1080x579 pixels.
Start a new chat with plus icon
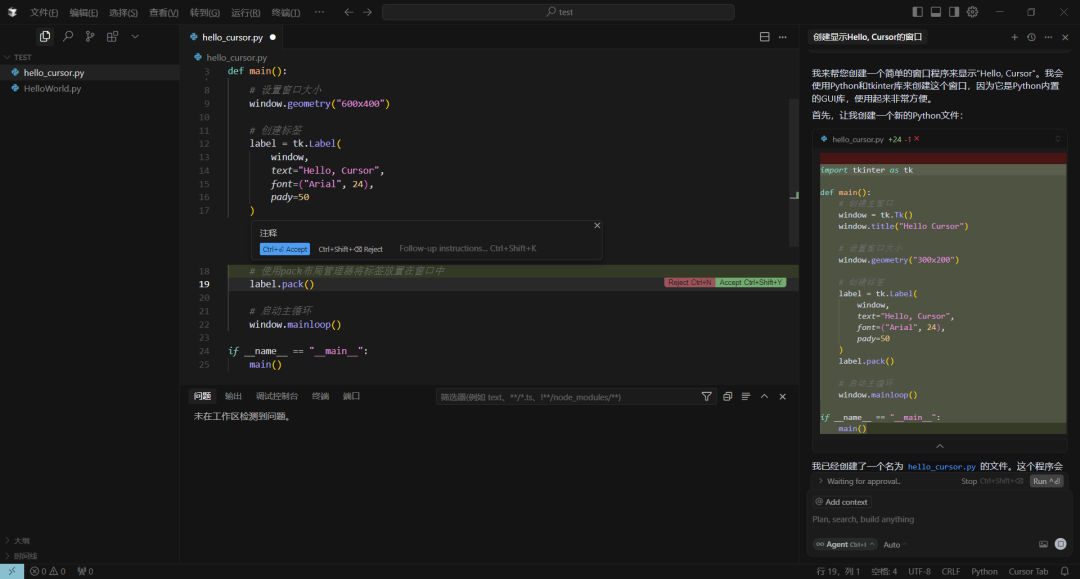[1015, 37]
